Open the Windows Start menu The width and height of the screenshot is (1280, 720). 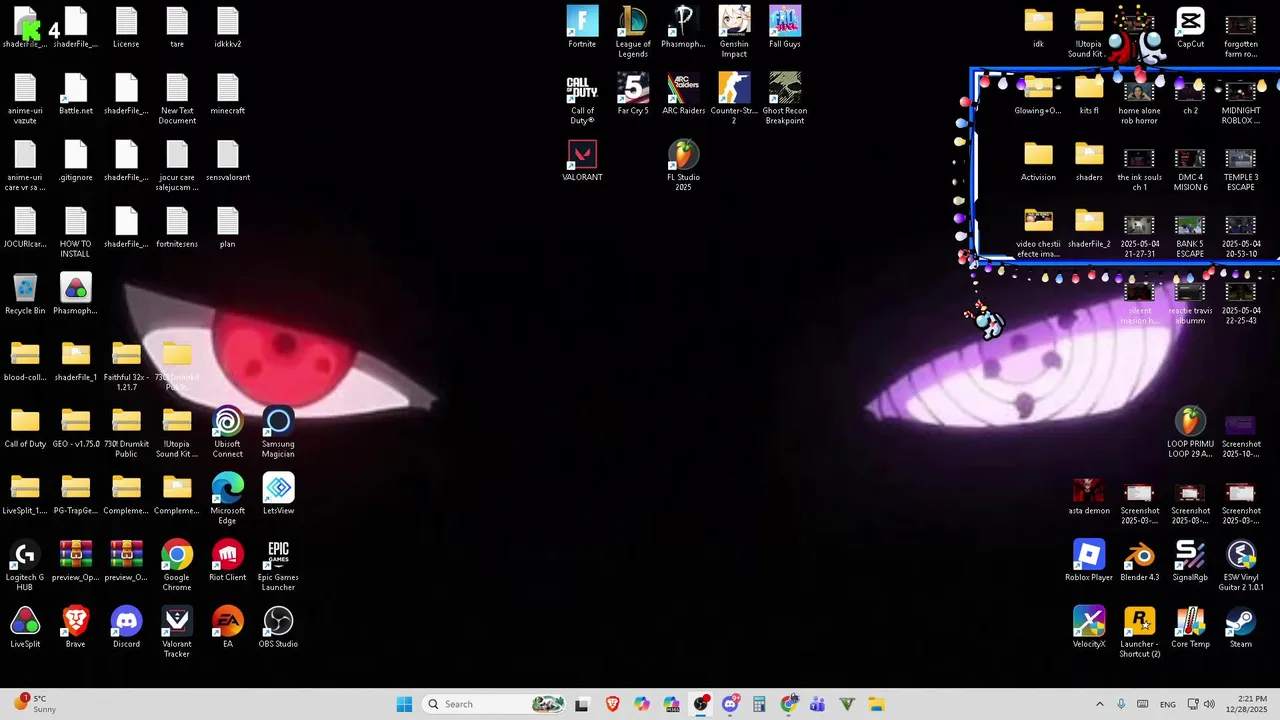404,704
